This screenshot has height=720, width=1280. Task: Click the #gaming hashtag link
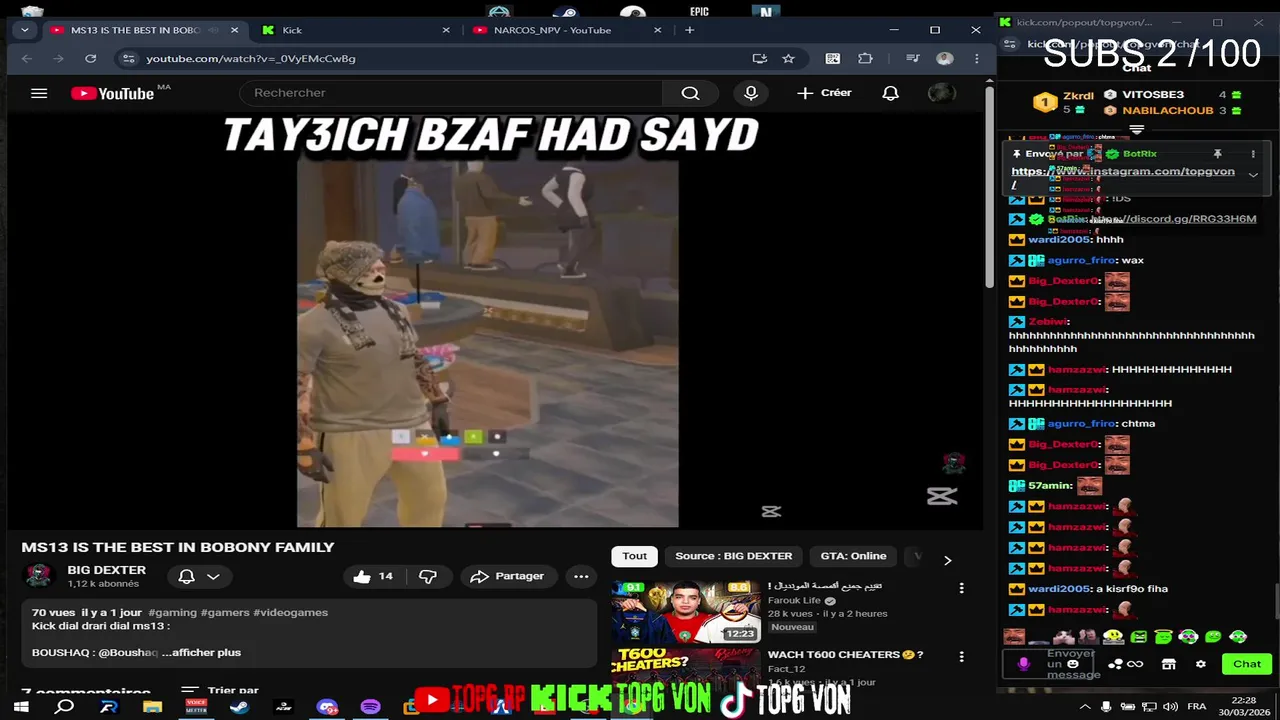pos(173,612)
